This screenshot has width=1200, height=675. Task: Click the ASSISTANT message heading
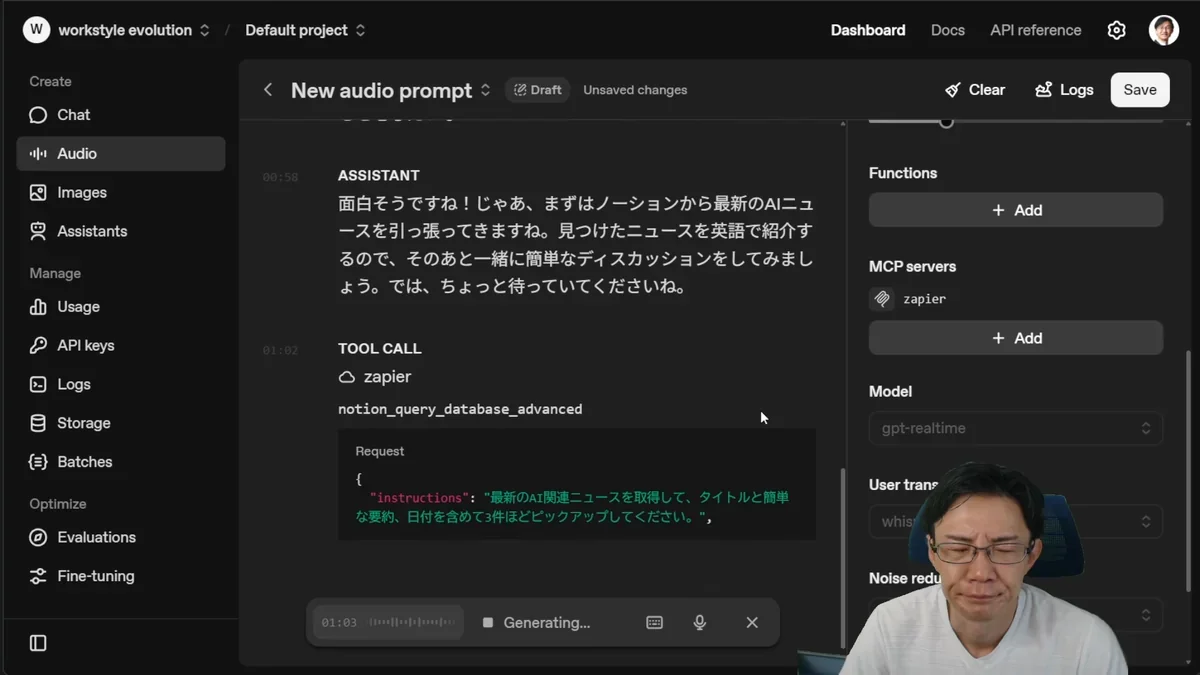coord(378,175)
